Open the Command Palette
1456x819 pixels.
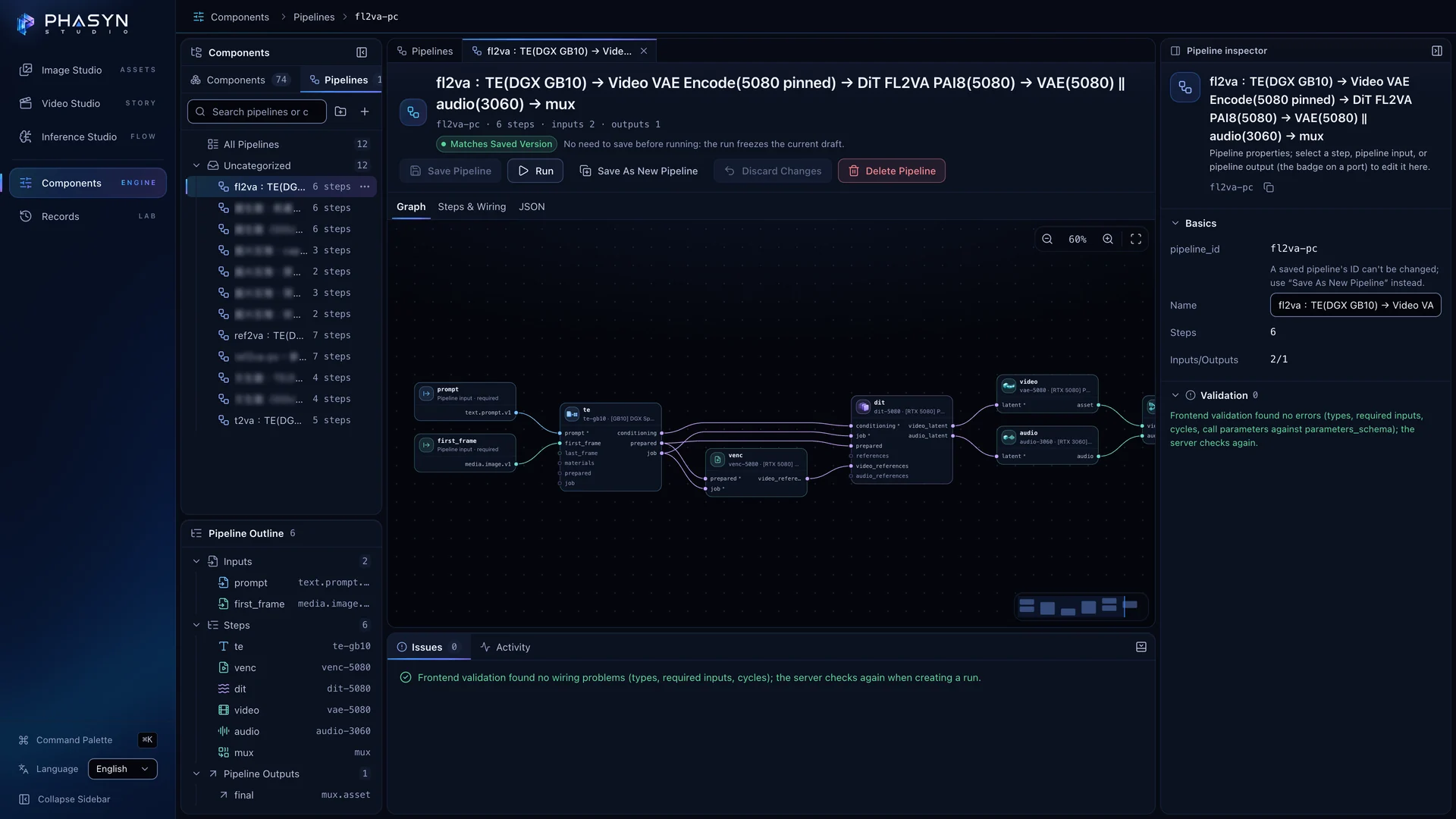pos(88,740)
